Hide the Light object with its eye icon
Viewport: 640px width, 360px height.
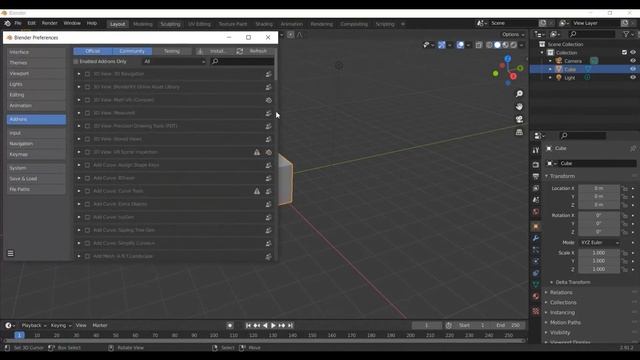pos(633,78)
